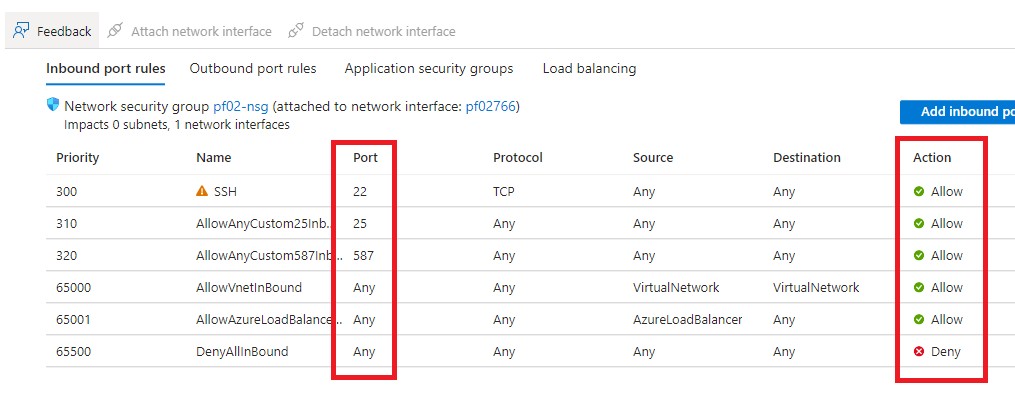Click the green Allow icon for AllowVnetInBound

coord(919,288)
